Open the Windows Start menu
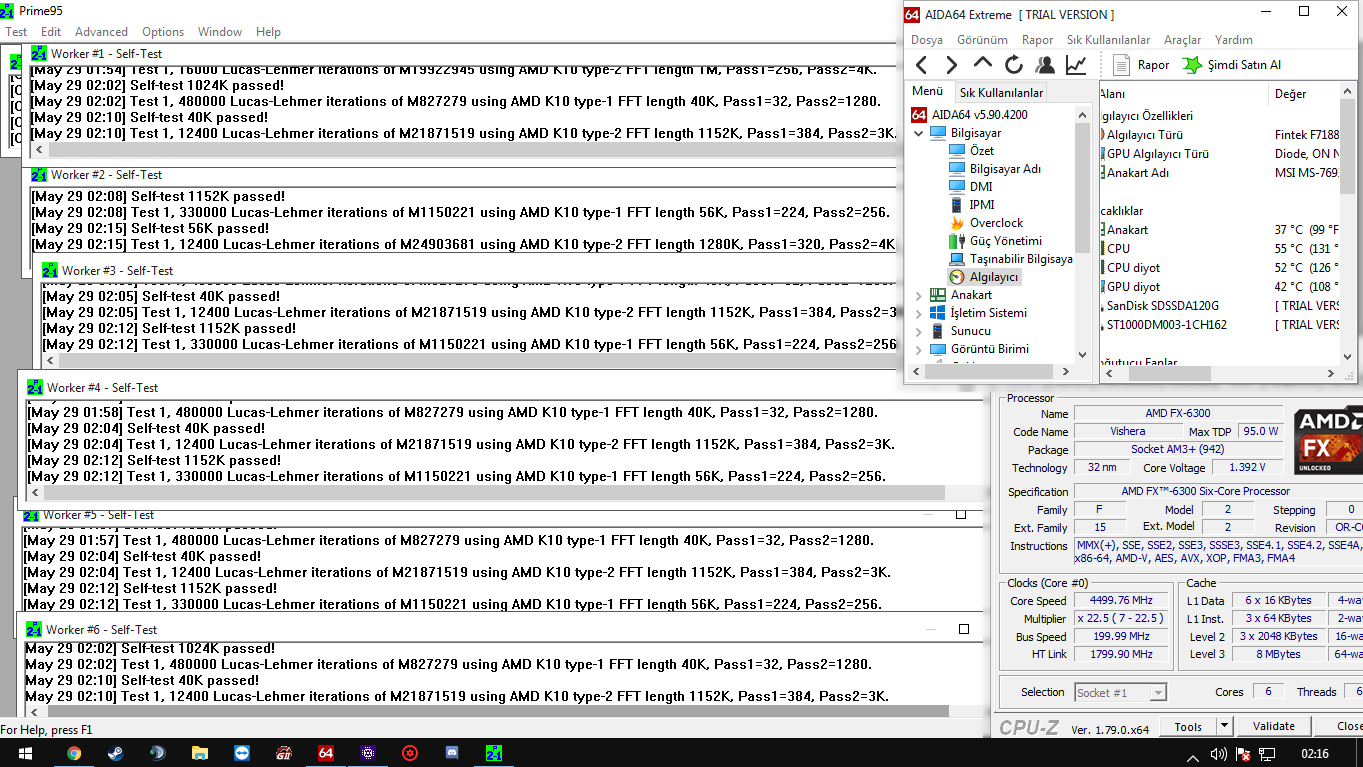The height and width of the screenshot is (767, 1363). pos(24,753)
